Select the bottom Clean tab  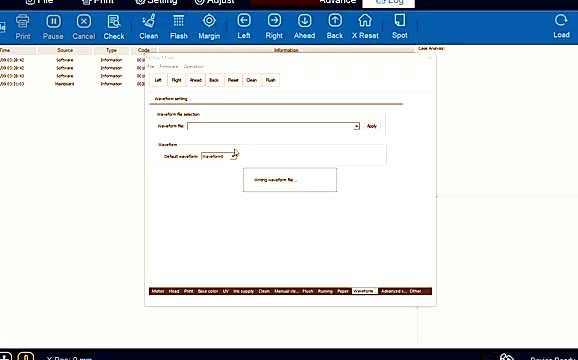click(x=264, y=291)
